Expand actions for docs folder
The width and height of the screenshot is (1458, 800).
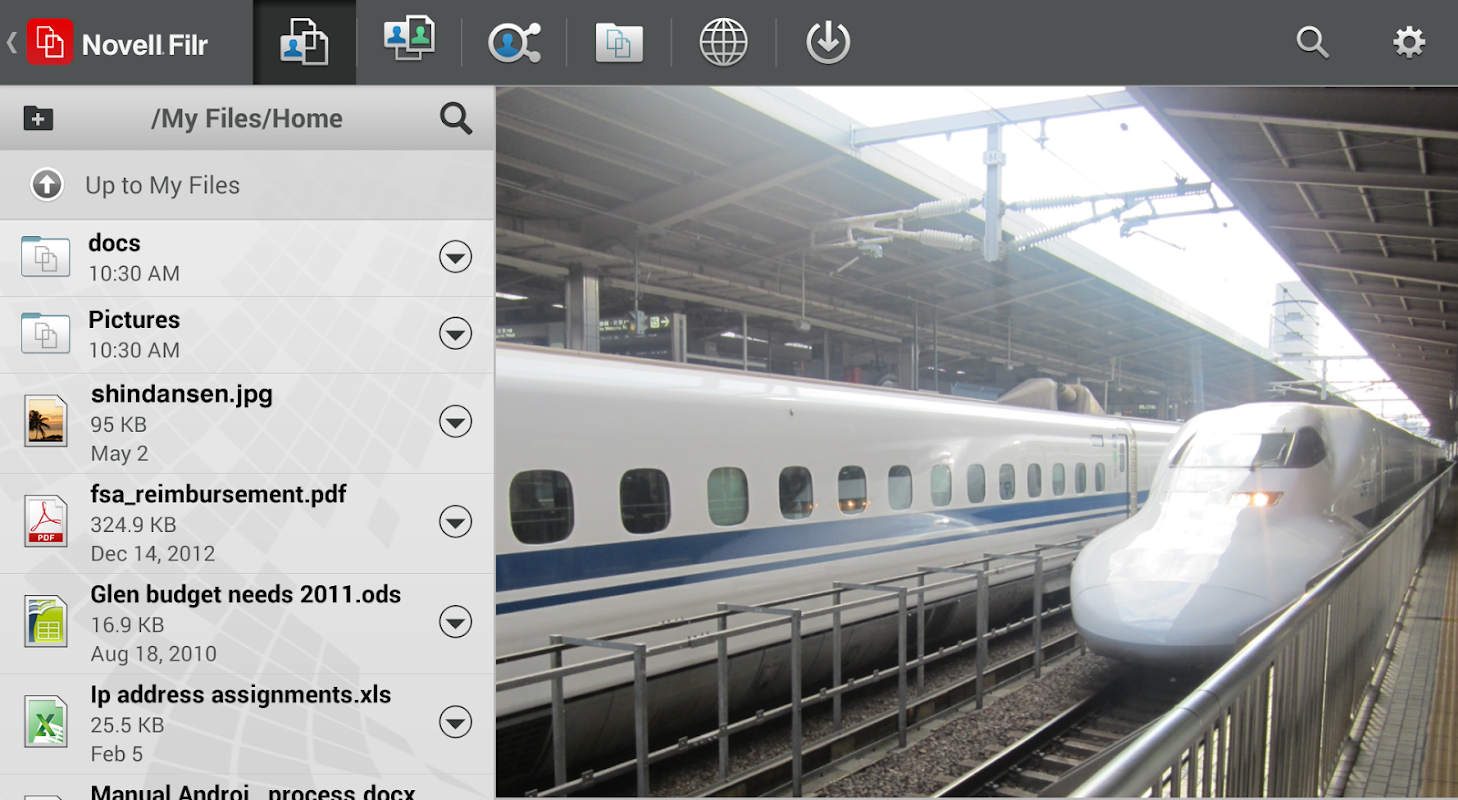click(456, 258)
